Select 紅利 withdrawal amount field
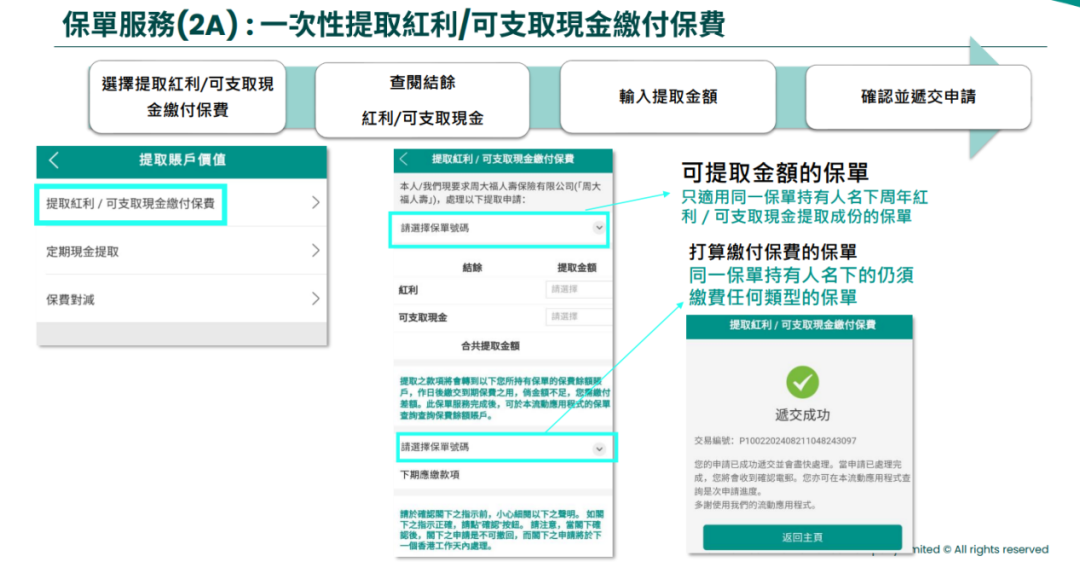Viewport: 1080px width, 562px height. (x=579, y=289)
